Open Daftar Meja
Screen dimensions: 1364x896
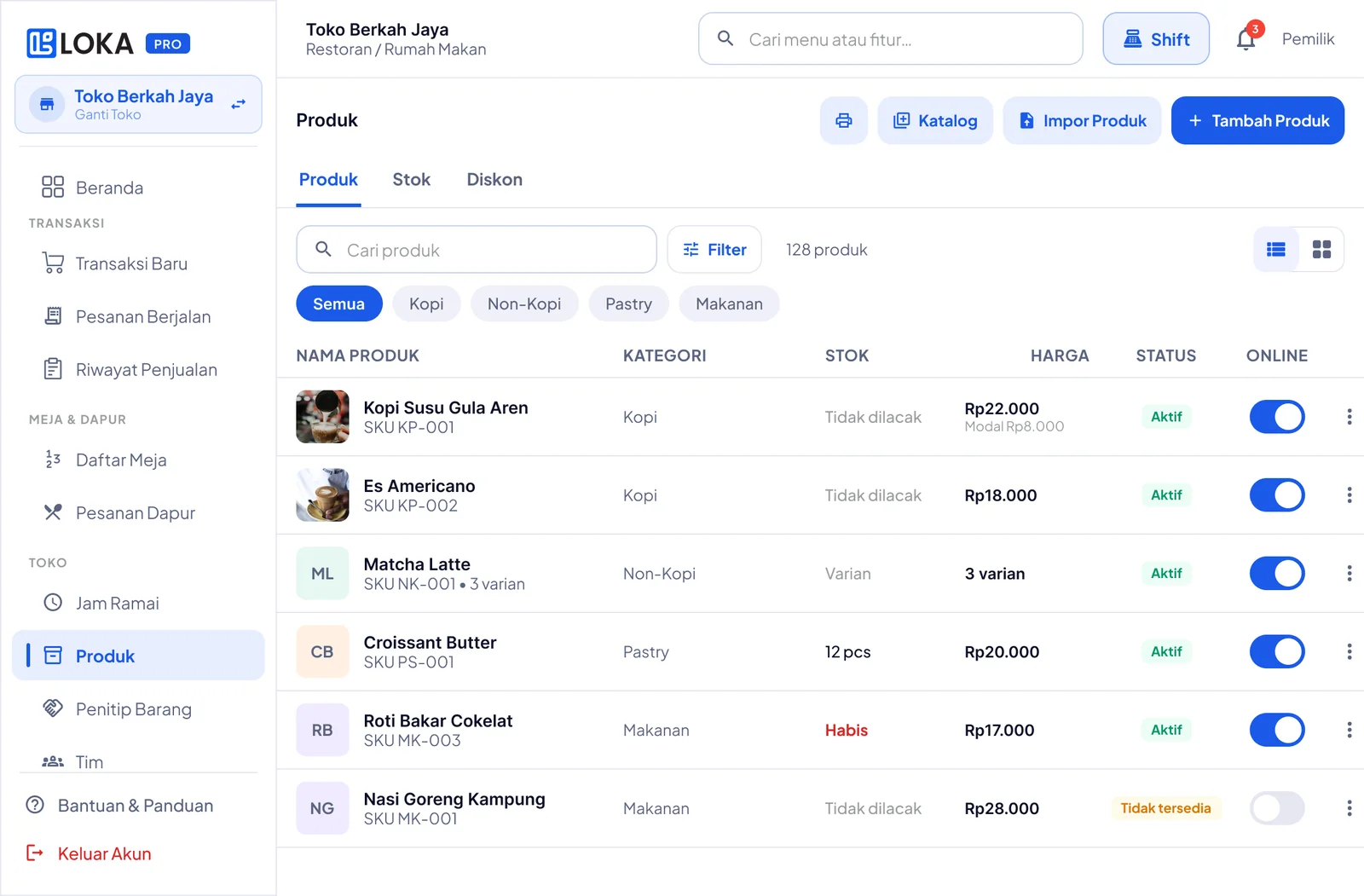point(138,460)
